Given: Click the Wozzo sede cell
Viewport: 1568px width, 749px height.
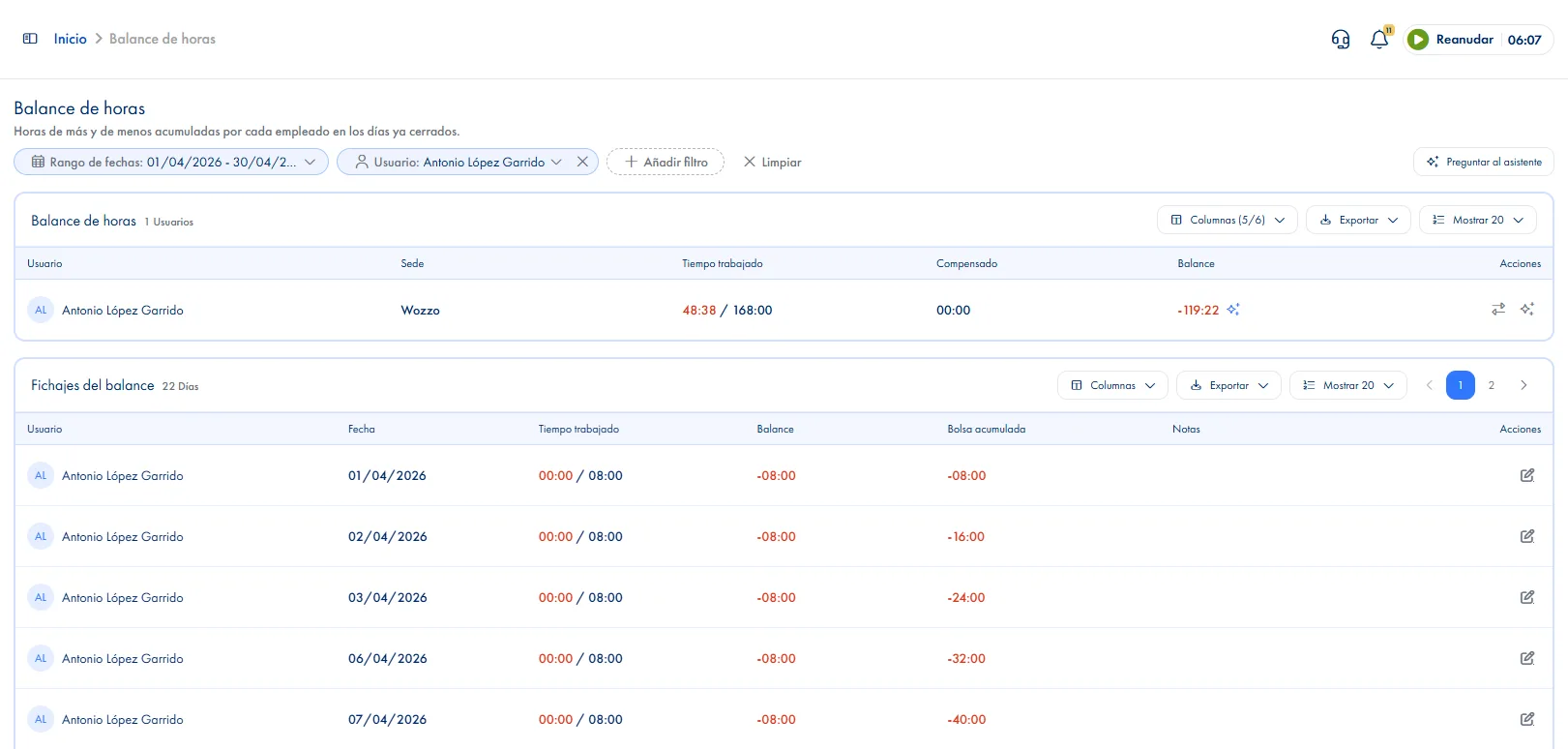Looking at the screenshot, I should point(420,311).
